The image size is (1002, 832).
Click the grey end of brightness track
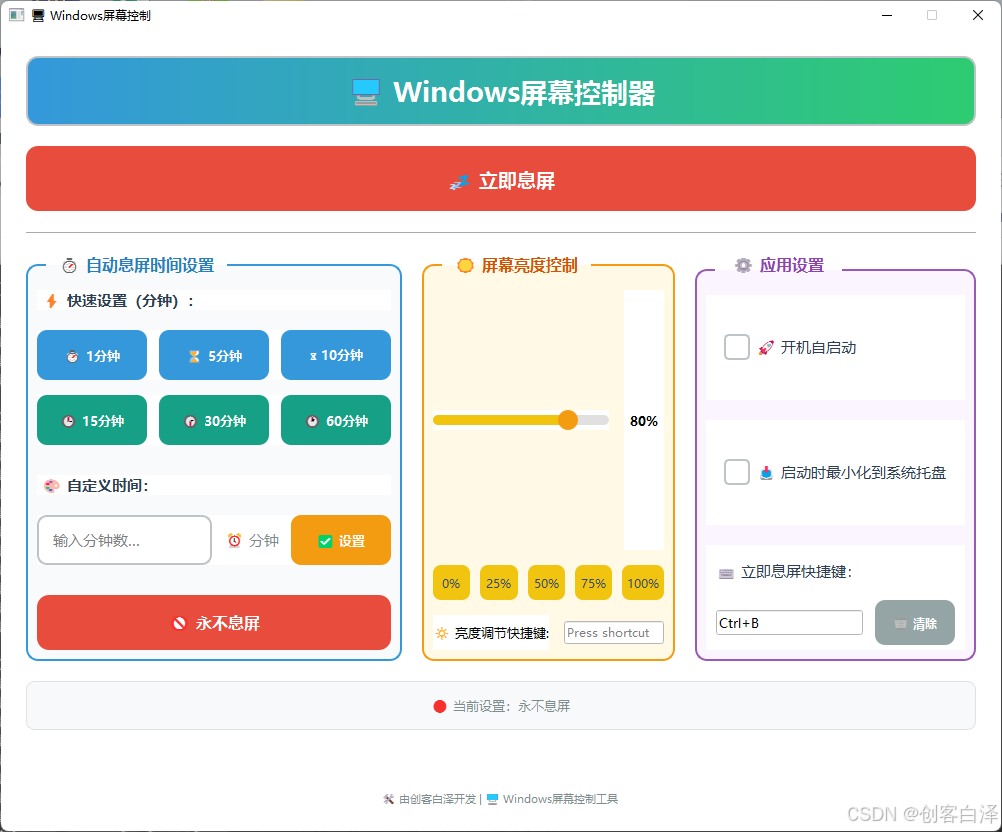pyautogui.click(x=593, y=420)
